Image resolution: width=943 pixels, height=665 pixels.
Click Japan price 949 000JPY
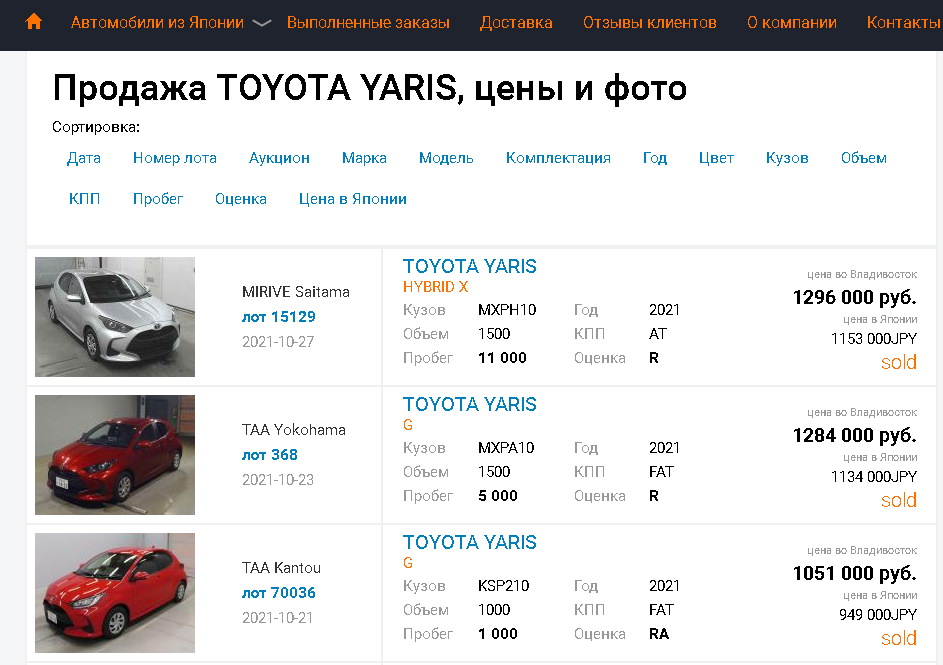click(878, 614)
